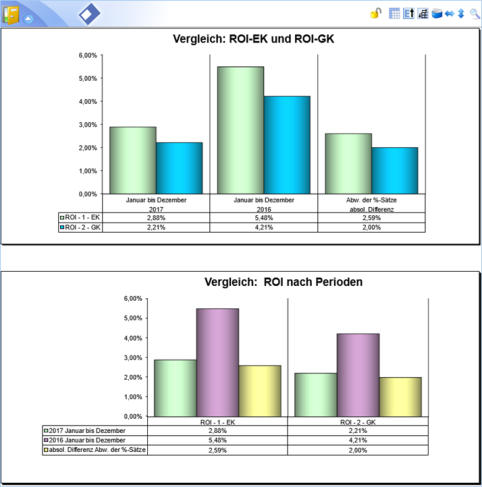
Task: Click the ROI - 1 - EK legend marker
Action: (x=62, y=217)
